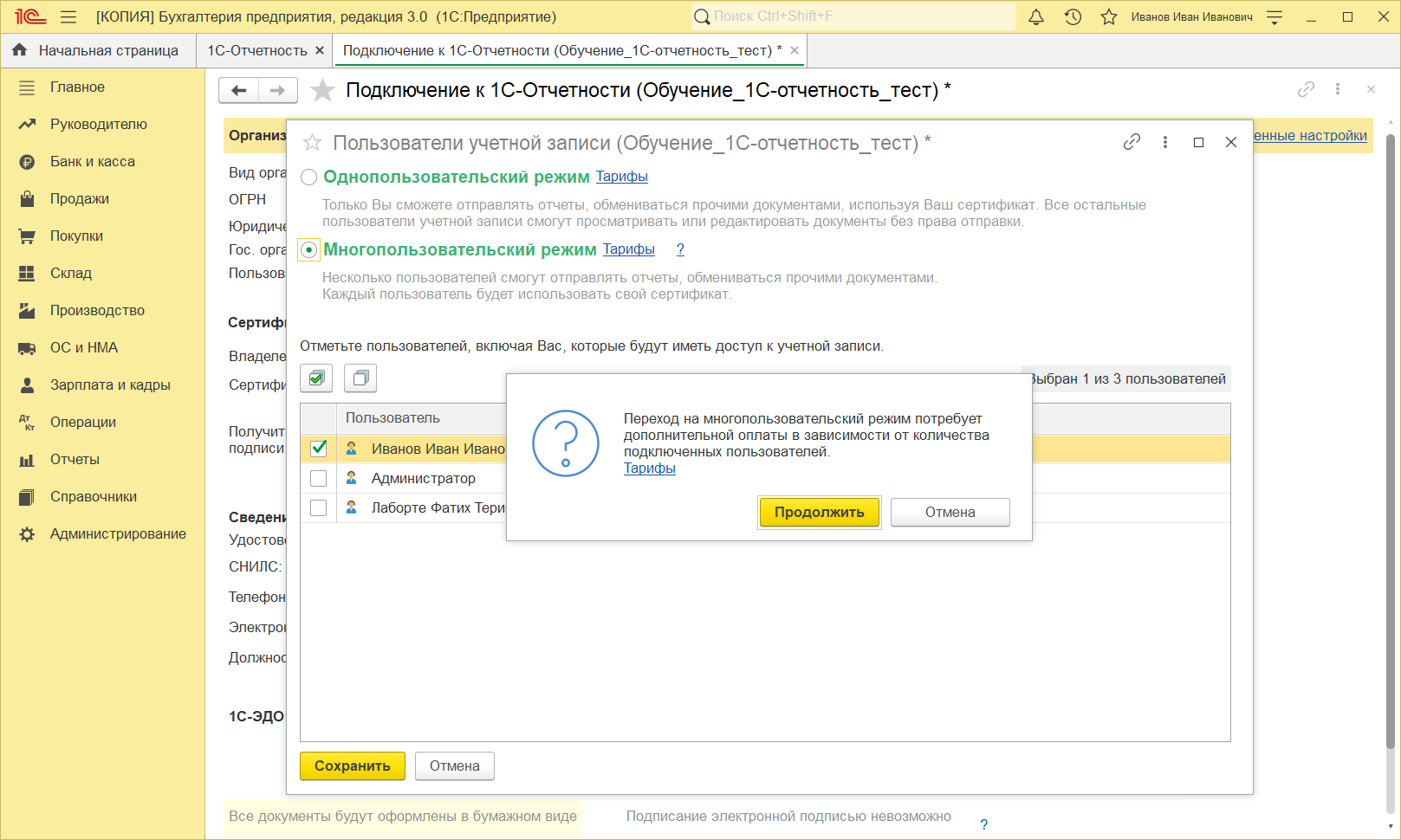Screen dimensions: 1401x840
Task: Open the sections hamburger menu in title bar
Action: (68, 16)
